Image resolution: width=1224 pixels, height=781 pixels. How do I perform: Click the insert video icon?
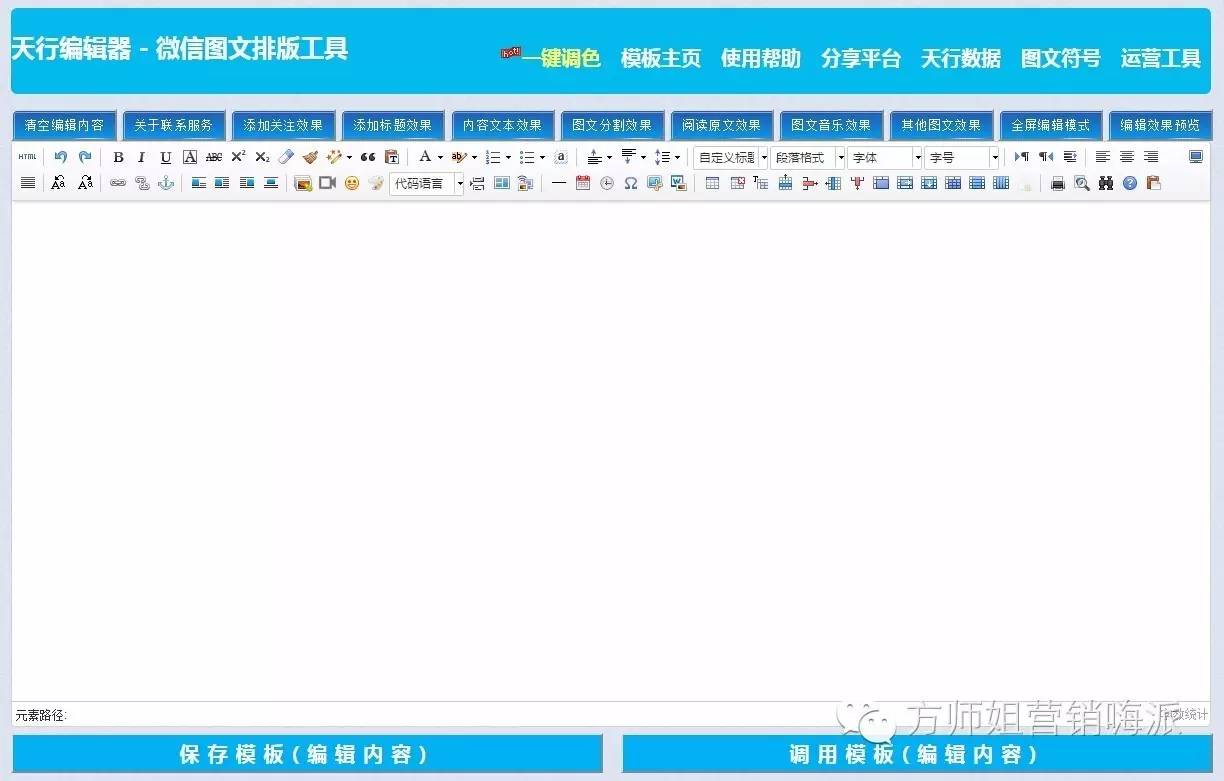pyautogui.click(x=329, y=183)
